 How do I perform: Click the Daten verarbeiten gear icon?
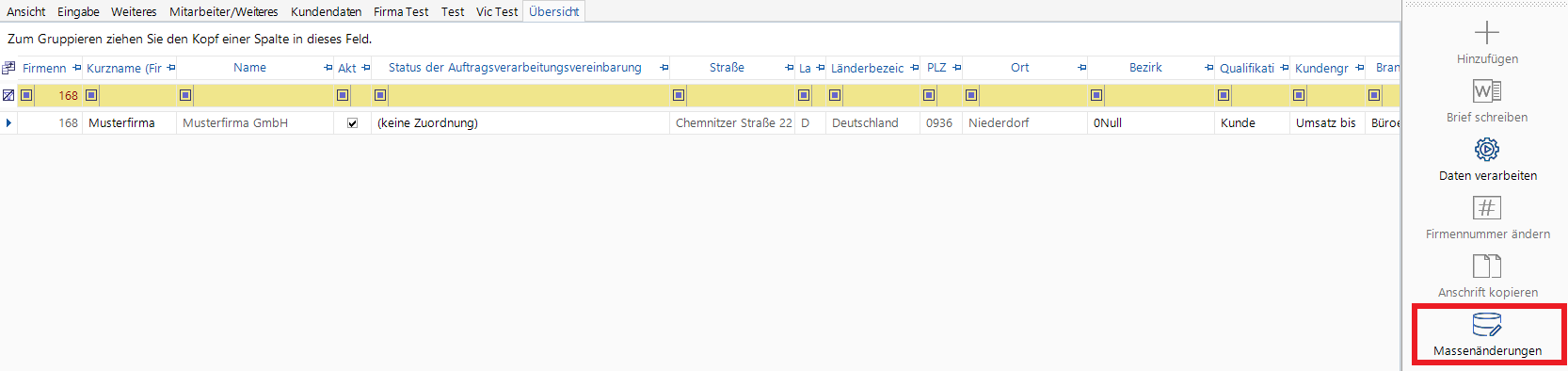point(1487,149)
